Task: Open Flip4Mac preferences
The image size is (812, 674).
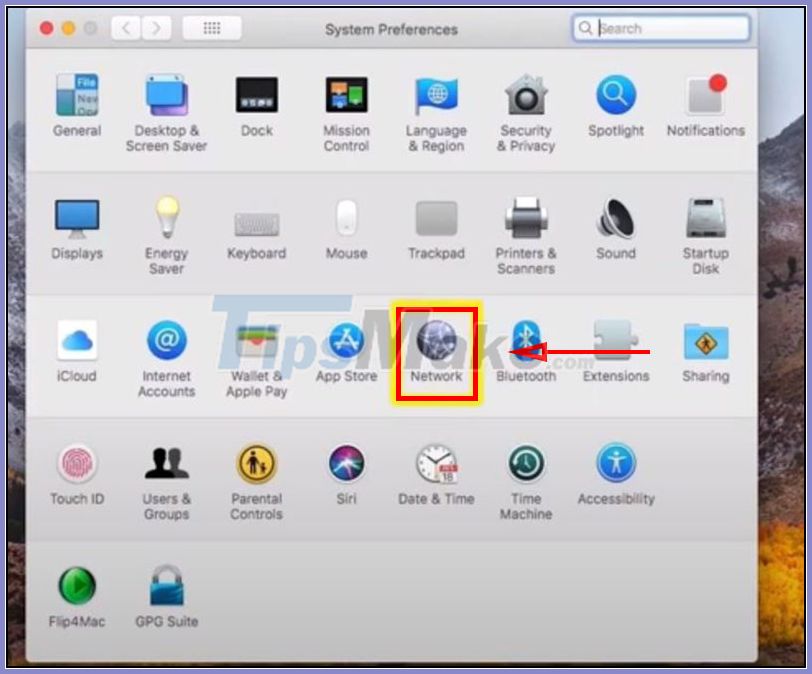Action: pyautogui.click(x=77, y=585)
